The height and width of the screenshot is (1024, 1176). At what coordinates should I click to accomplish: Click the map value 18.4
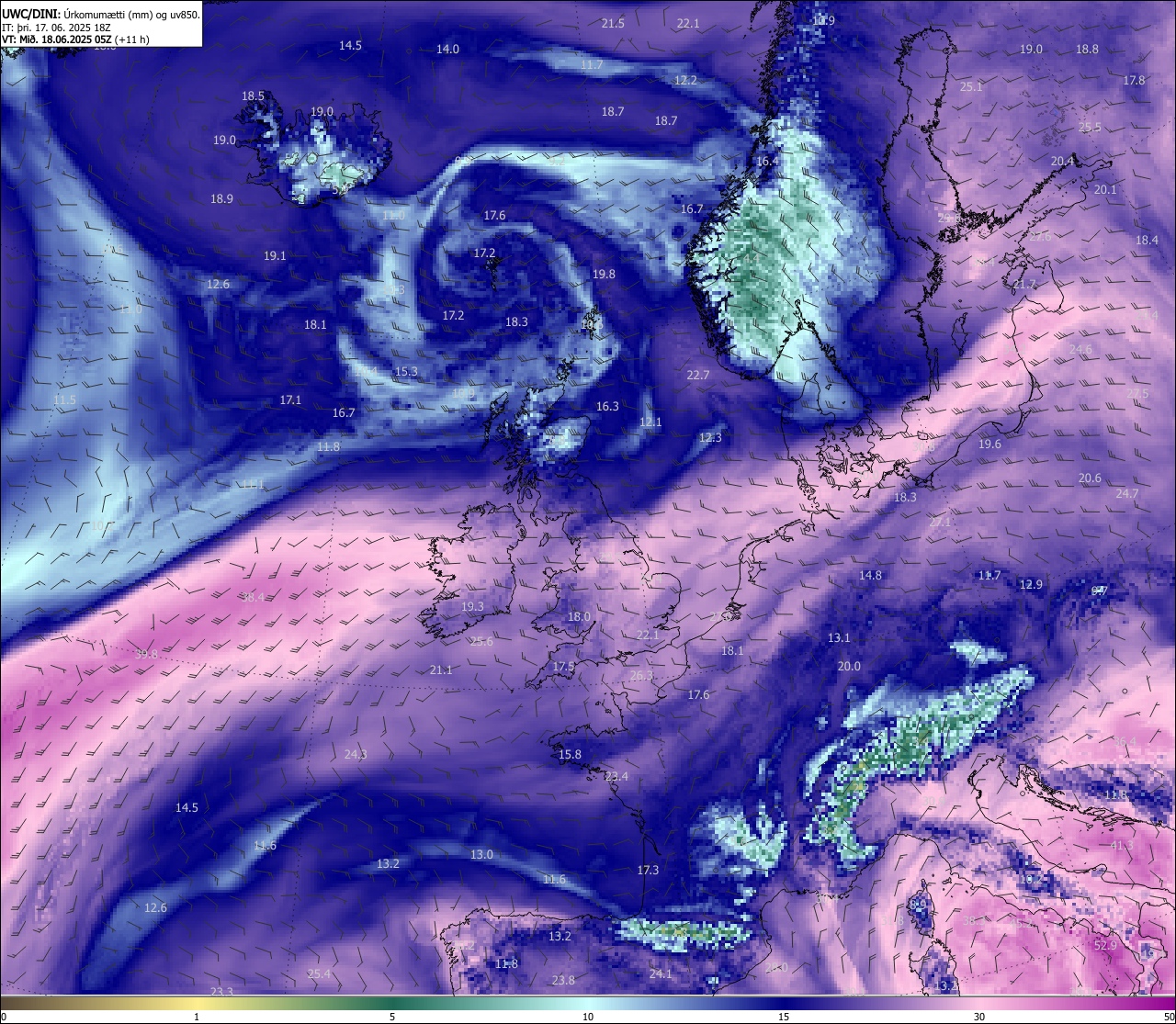(x=1147, y=241)
